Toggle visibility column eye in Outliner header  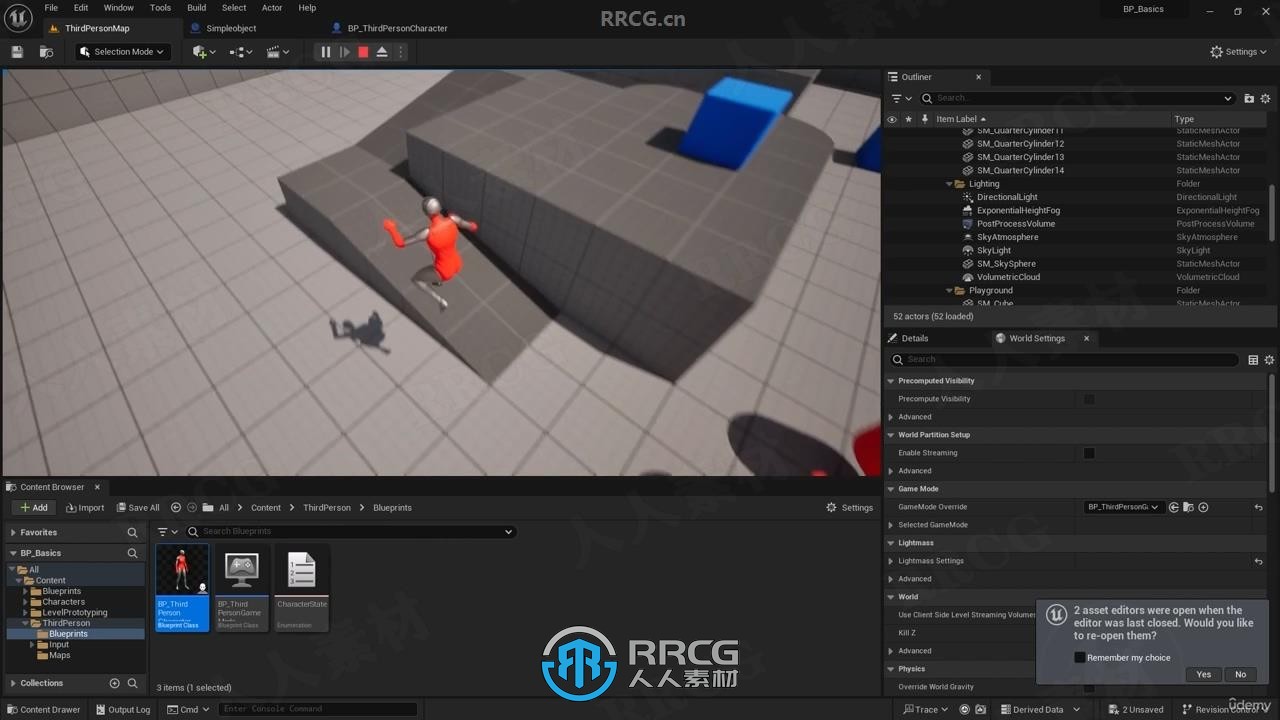(x=892, y=119)
